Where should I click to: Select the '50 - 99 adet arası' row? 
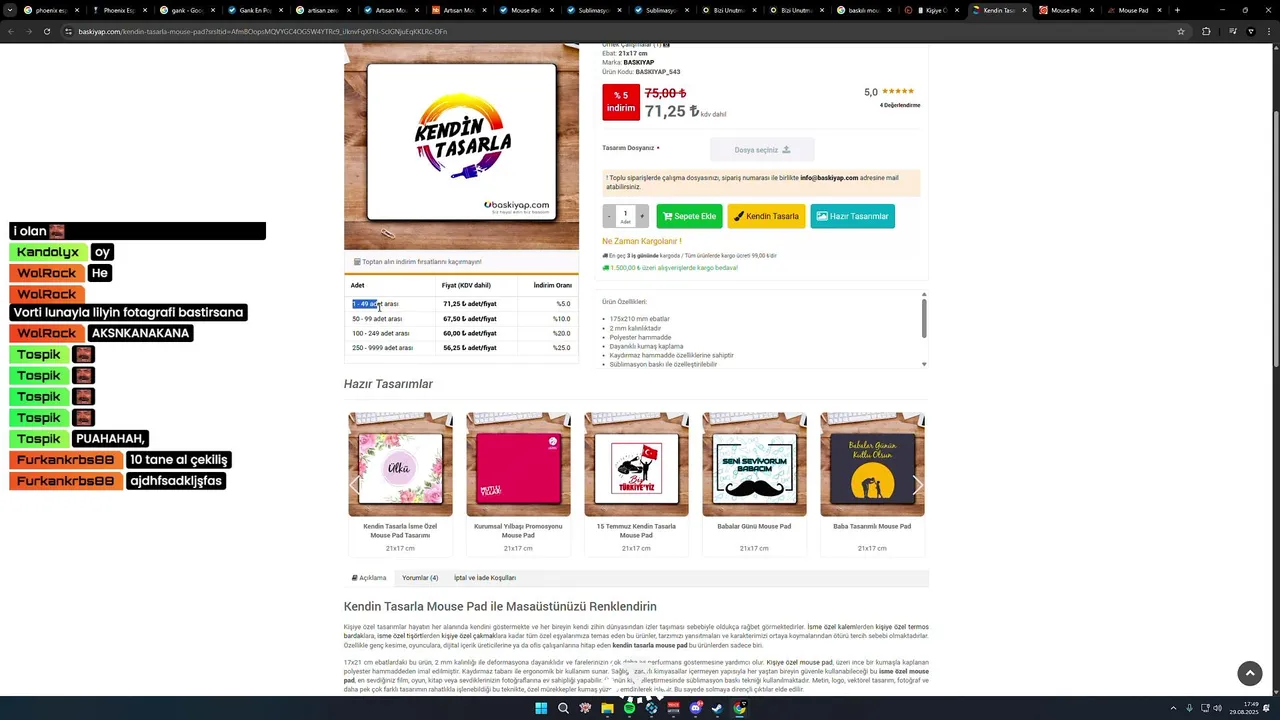(x=461, y=319)
